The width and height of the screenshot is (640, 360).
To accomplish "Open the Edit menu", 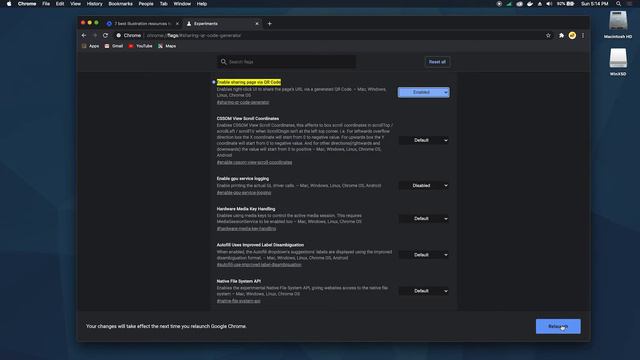I will [x=60, y=4].
